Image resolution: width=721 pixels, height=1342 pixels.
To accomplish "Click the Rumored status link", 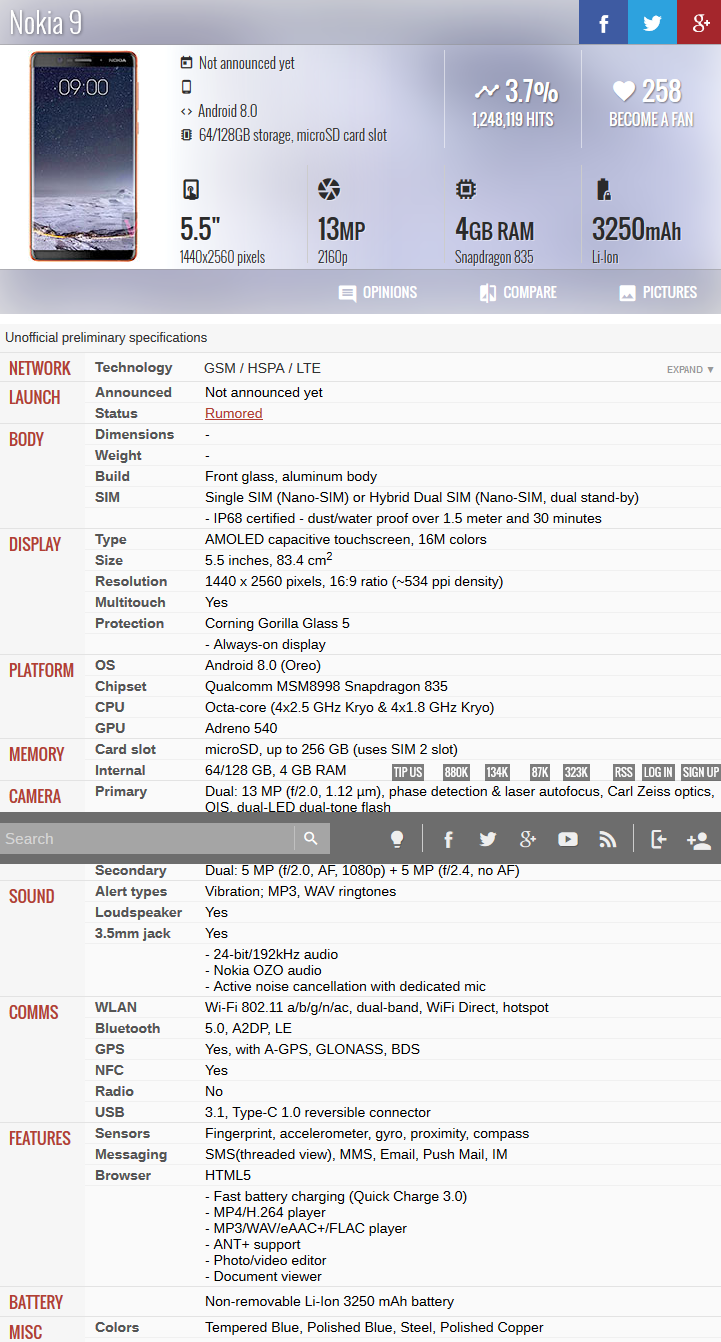I will point(234,413).
